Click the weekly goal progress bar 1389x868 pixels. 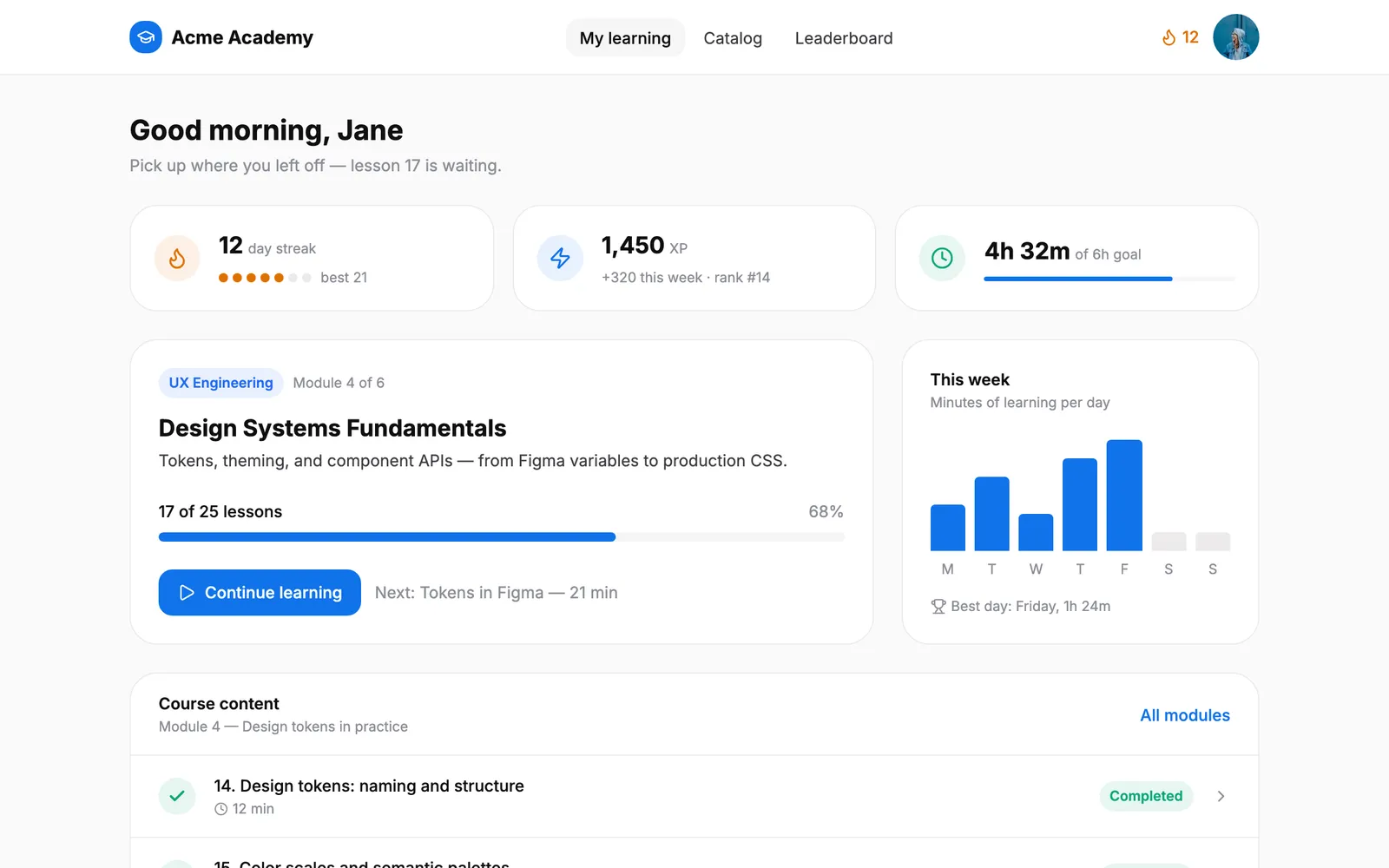tap(1109, 279)
